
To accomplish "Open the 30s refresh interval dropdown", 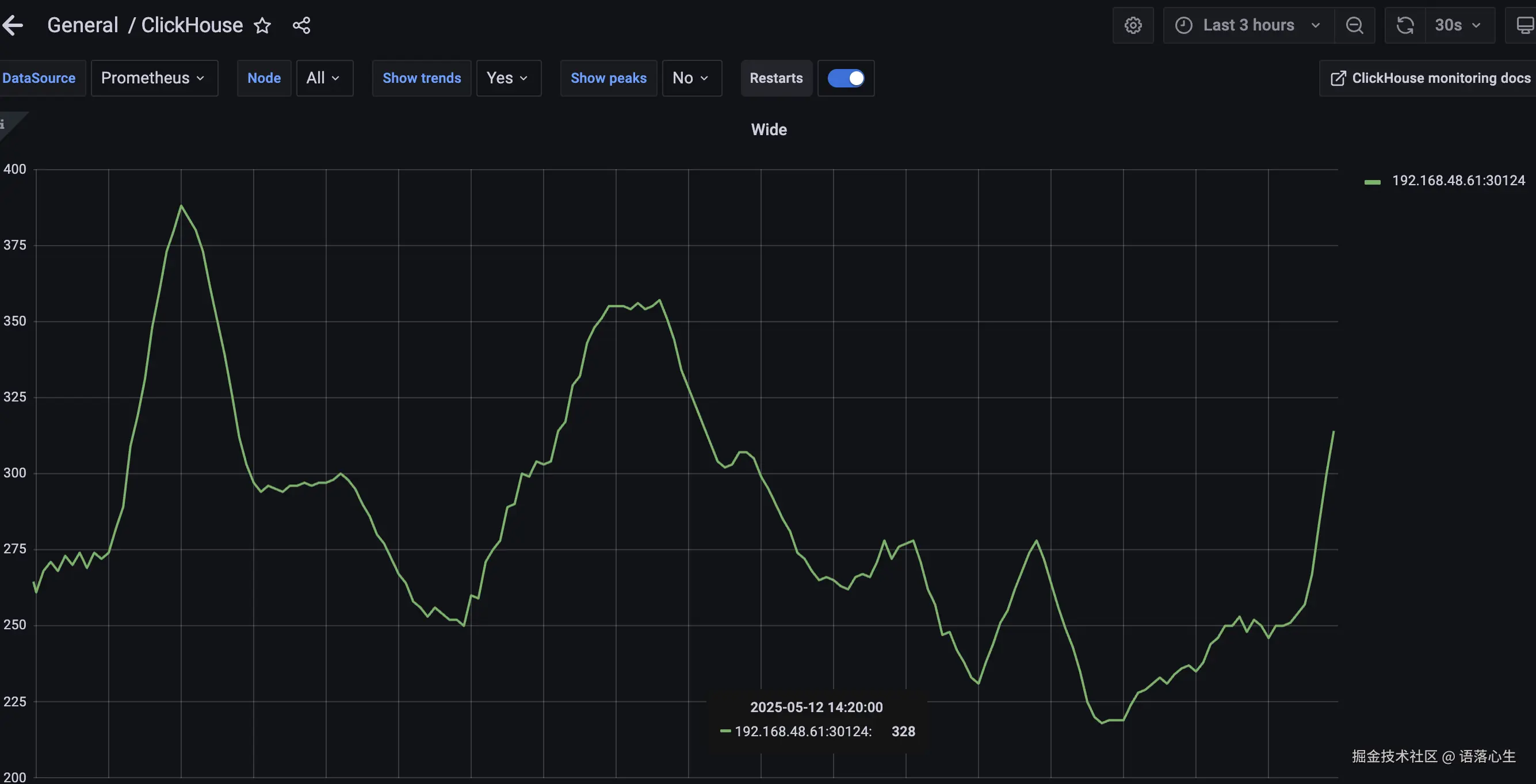I will 1458,25.
